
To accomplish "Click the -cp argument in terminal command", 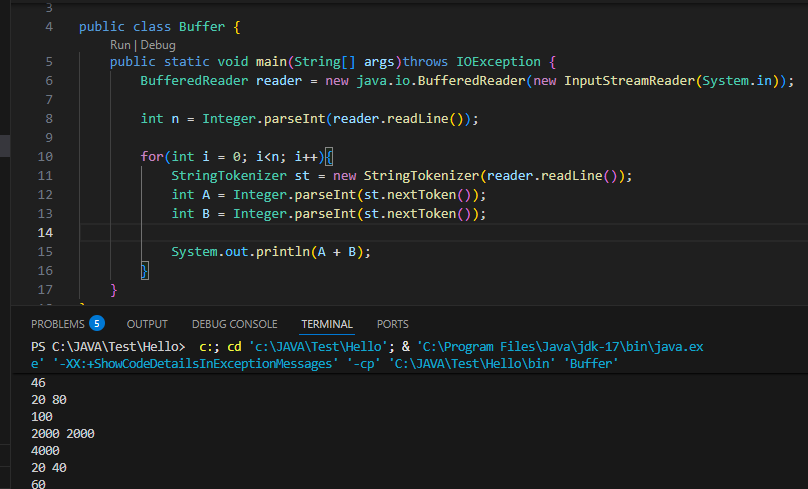I will (x=364, y=364).
